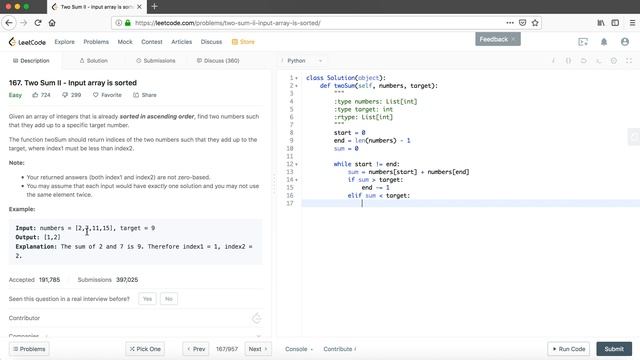This screenshot has height=360, width=640.
Task: Open Contest in the top navigation
Action: pos(152,42)
